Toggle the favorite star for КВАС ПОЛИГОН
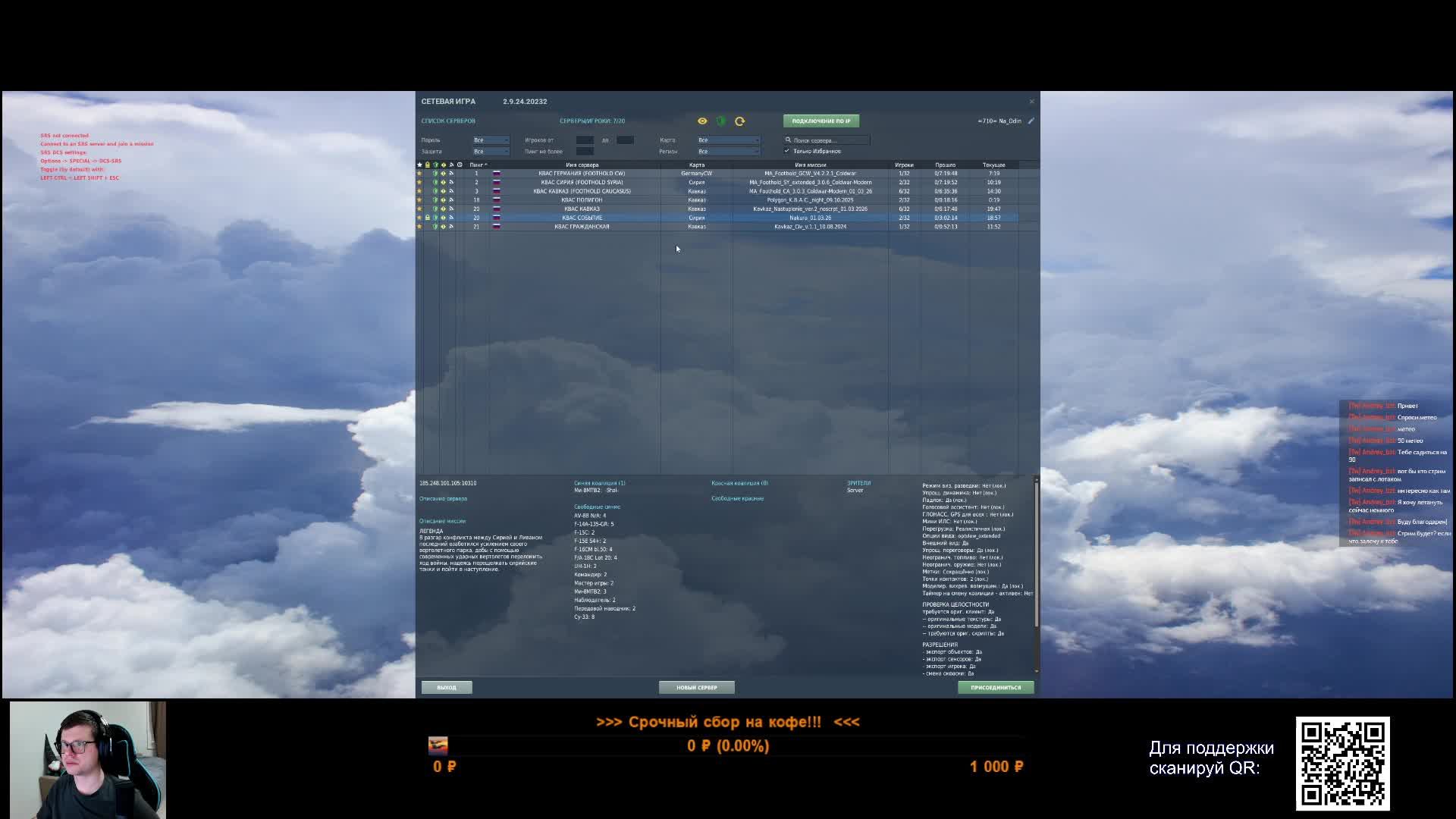 [x=419, y=200]
